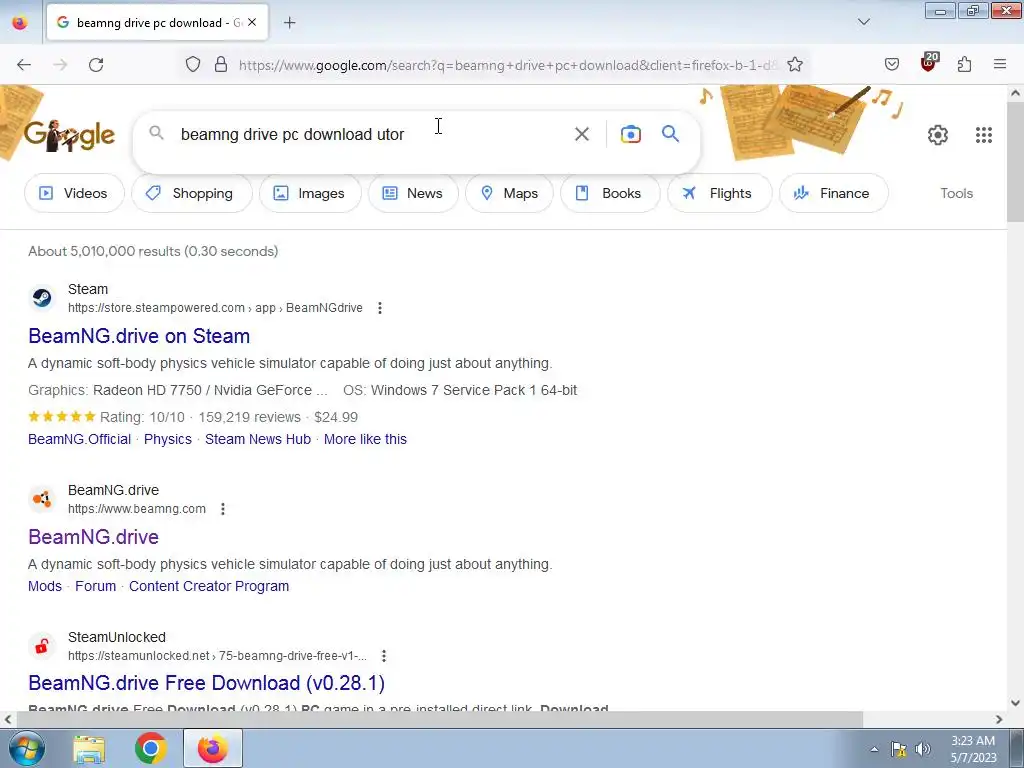Open the Mods sublink
The height and width of the screenshot is (768, 1024).
tap(45, 586)
